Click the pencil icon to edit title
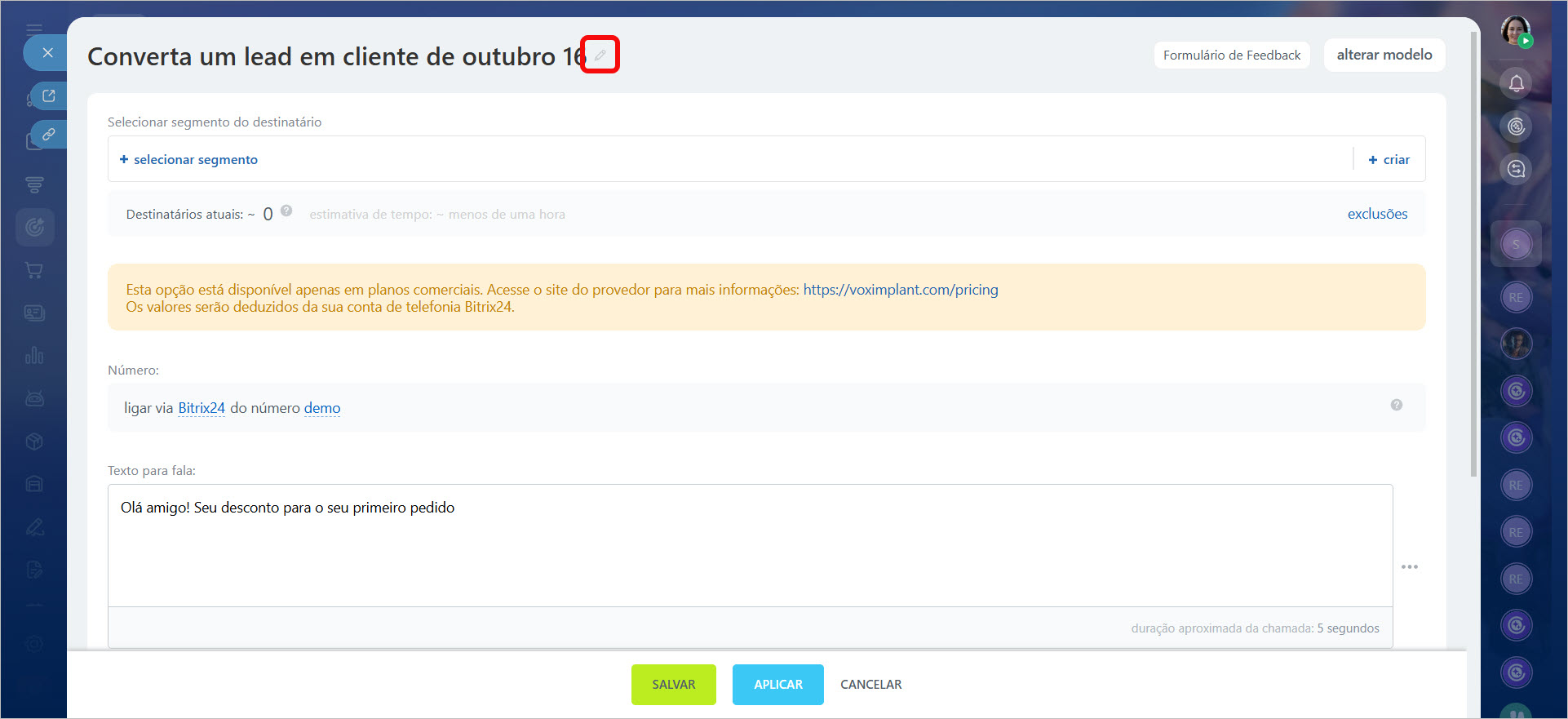 pos(600,55)
